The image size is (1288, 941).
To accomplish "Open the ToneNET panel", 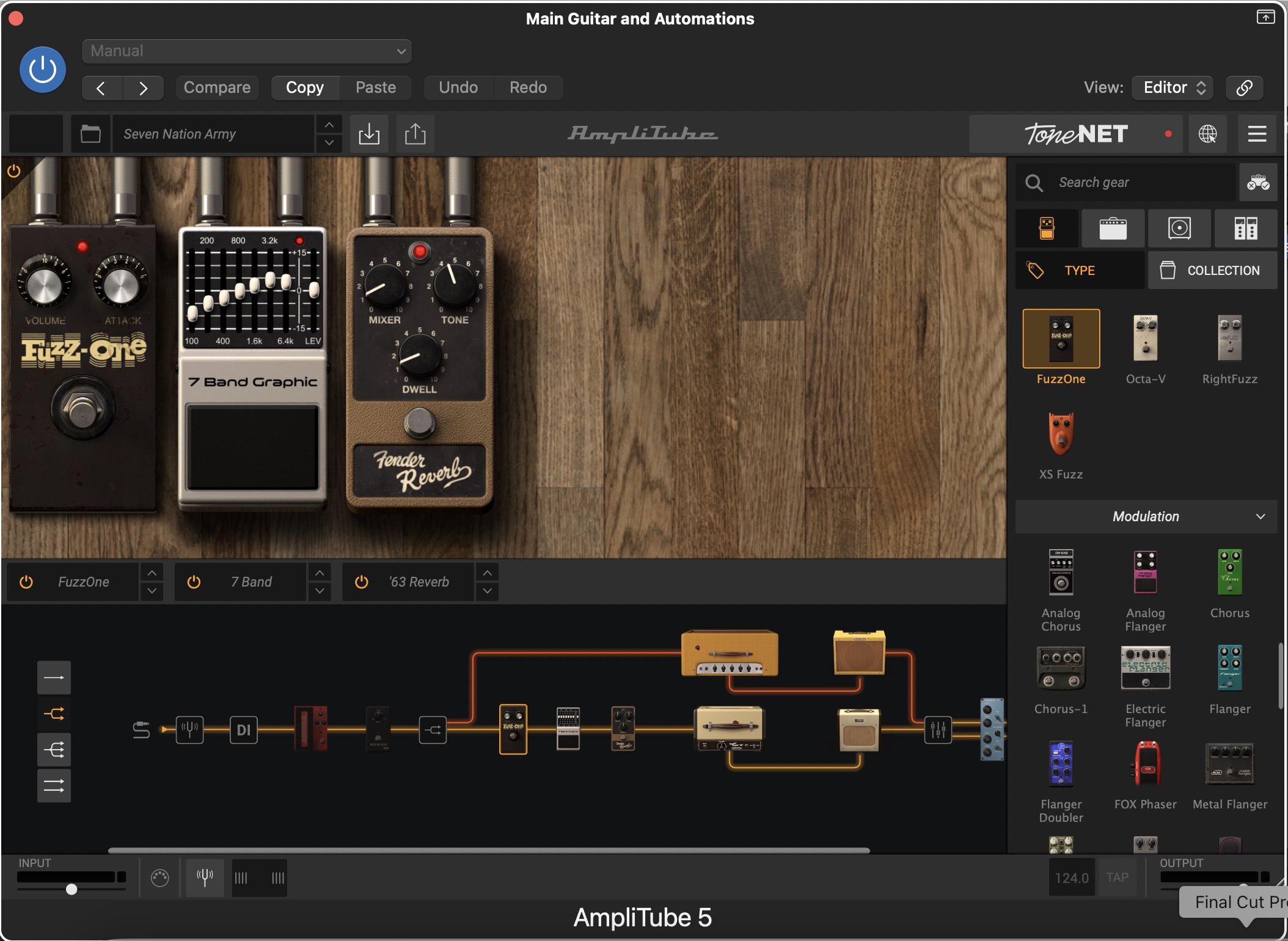I will 1077,134.
